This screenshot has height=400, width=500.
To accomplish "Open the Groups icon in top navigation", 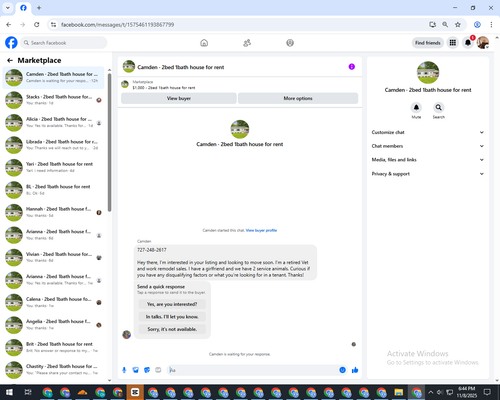I will [x=290, y=43].
